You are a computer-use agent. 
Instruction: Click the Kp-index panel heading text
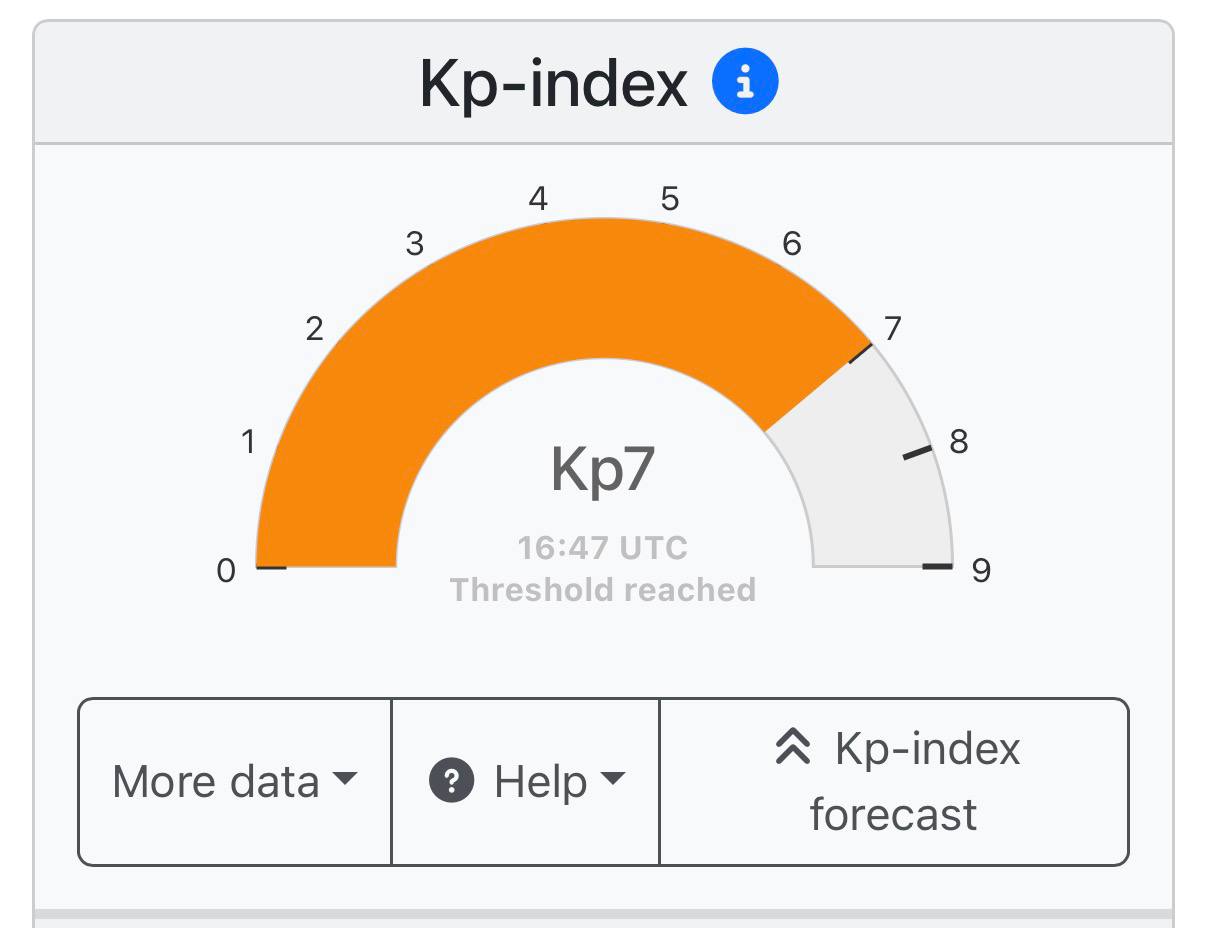(x=553, y=83)
